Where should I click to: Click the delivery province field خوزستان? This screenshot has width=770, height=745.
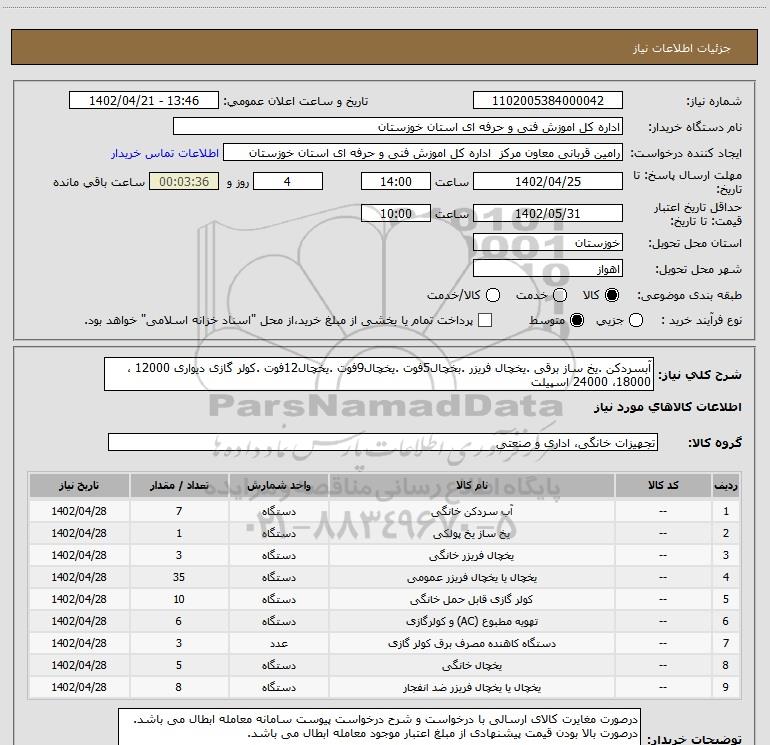pos(548,243)
